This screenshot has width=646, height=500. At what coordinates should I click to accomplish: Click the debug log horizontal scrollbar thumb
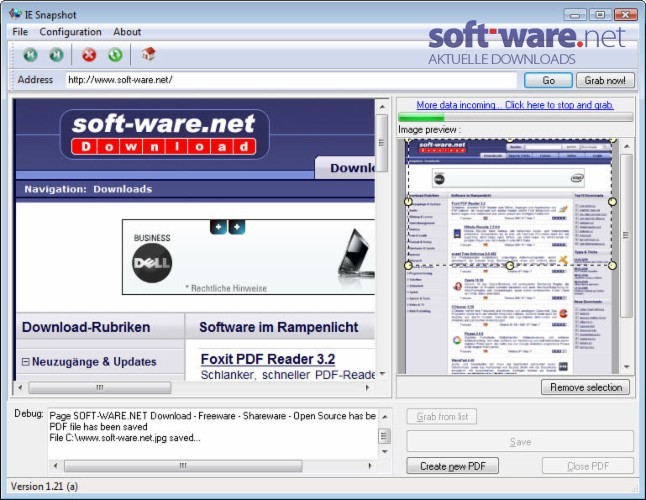click(183, 466)
